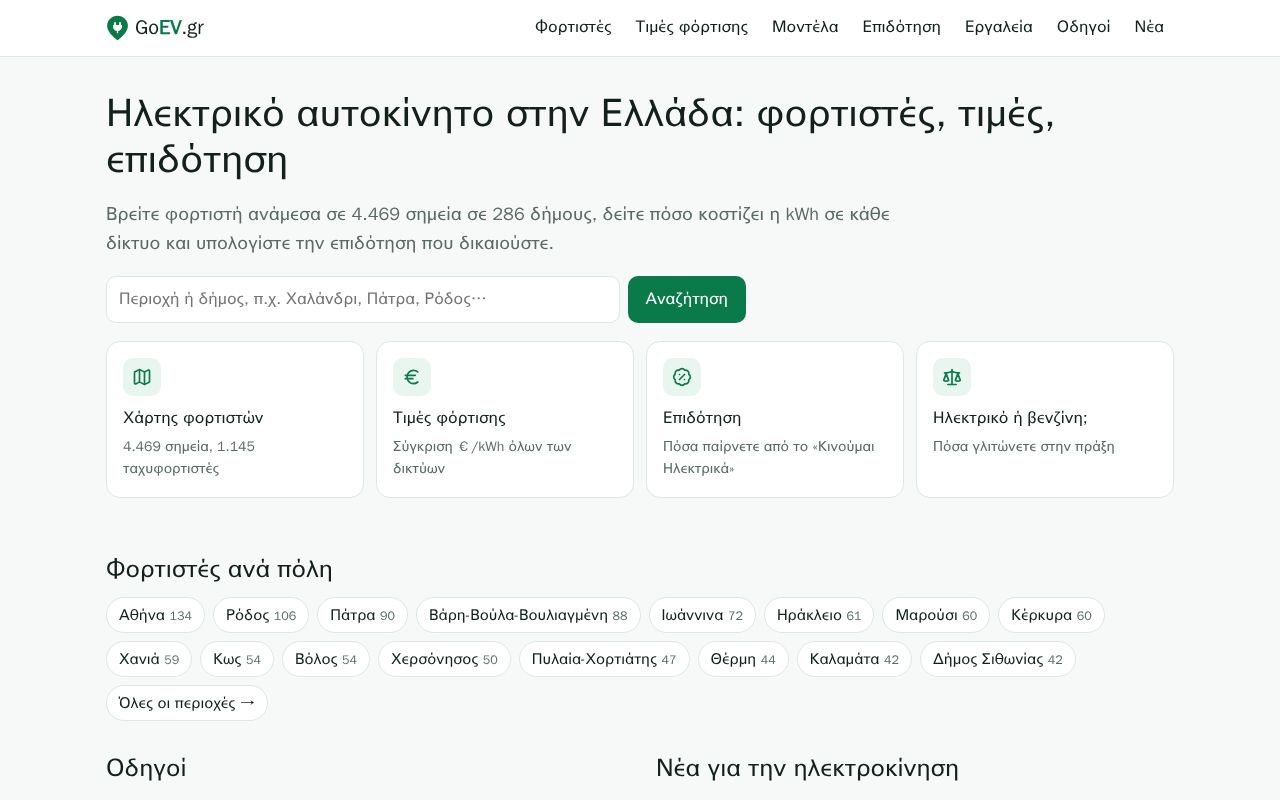Select the Δήμος Σιθωνίας 42 chip
Image resolution: width=1280 pixels, height=800 pixels.
point(998,659)
